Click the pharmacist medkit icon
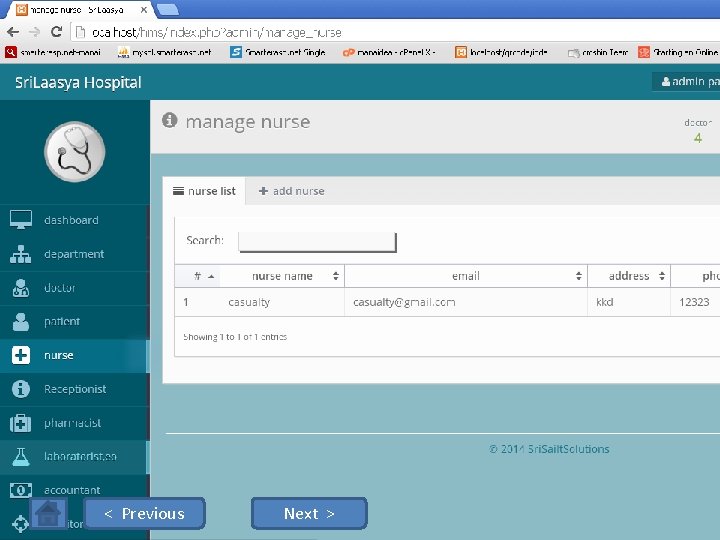This screenshot has height=540, width=720. tap(21, 423)
